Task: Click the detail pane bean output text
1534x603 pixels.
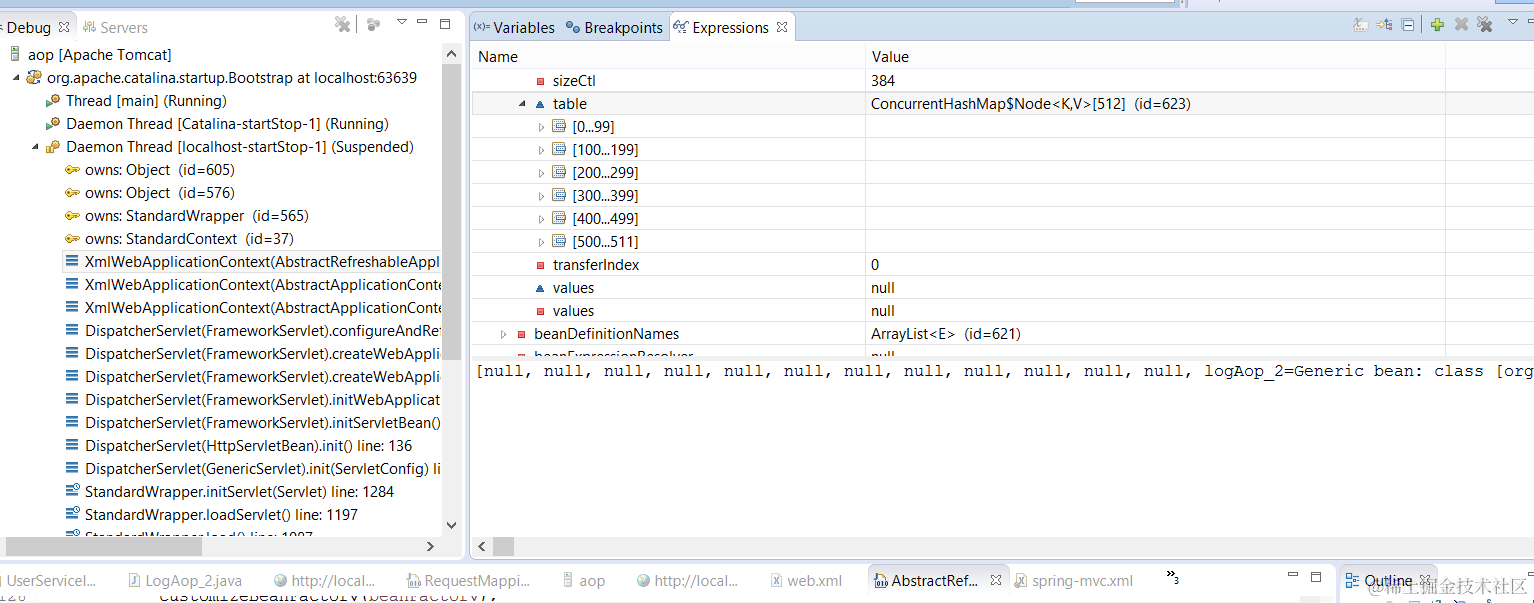Action: pyautogui.click(x=1004, y=371)
